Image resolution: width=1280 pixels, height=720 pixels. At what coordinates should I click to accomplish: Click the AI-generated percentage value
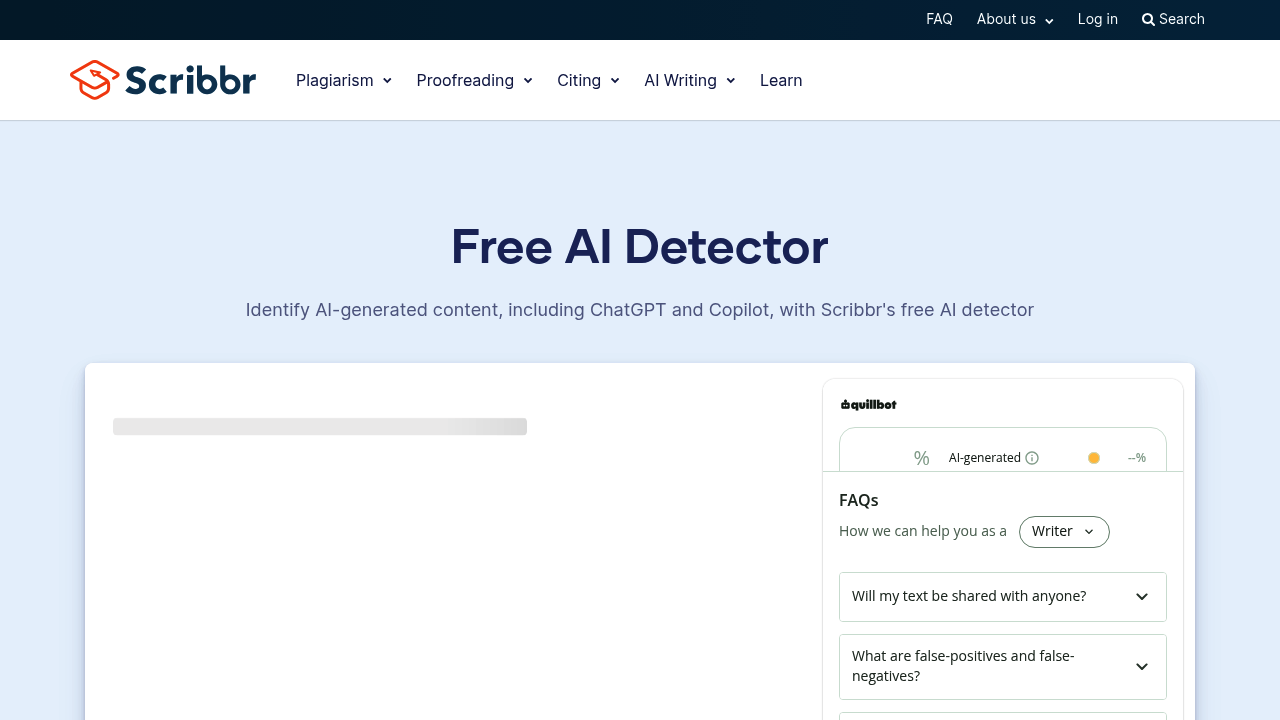coord(1137,458)
